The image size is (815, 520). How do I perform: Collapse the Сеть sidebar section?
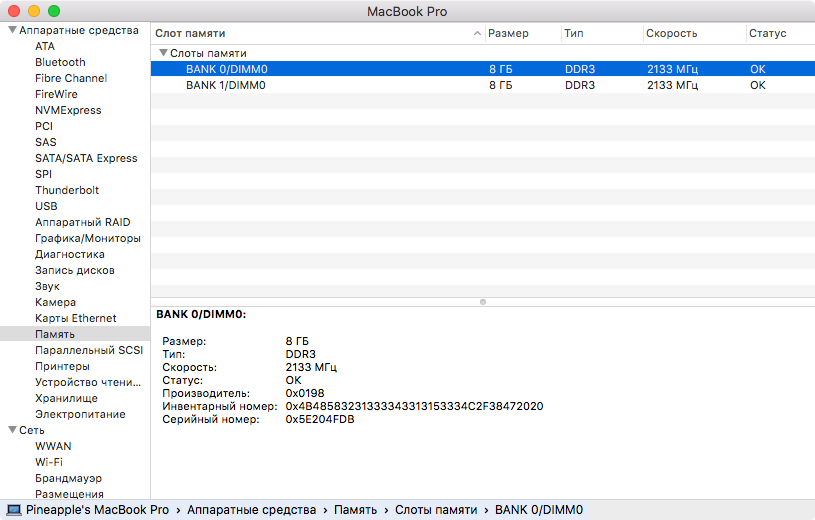[x=12, y=430]
